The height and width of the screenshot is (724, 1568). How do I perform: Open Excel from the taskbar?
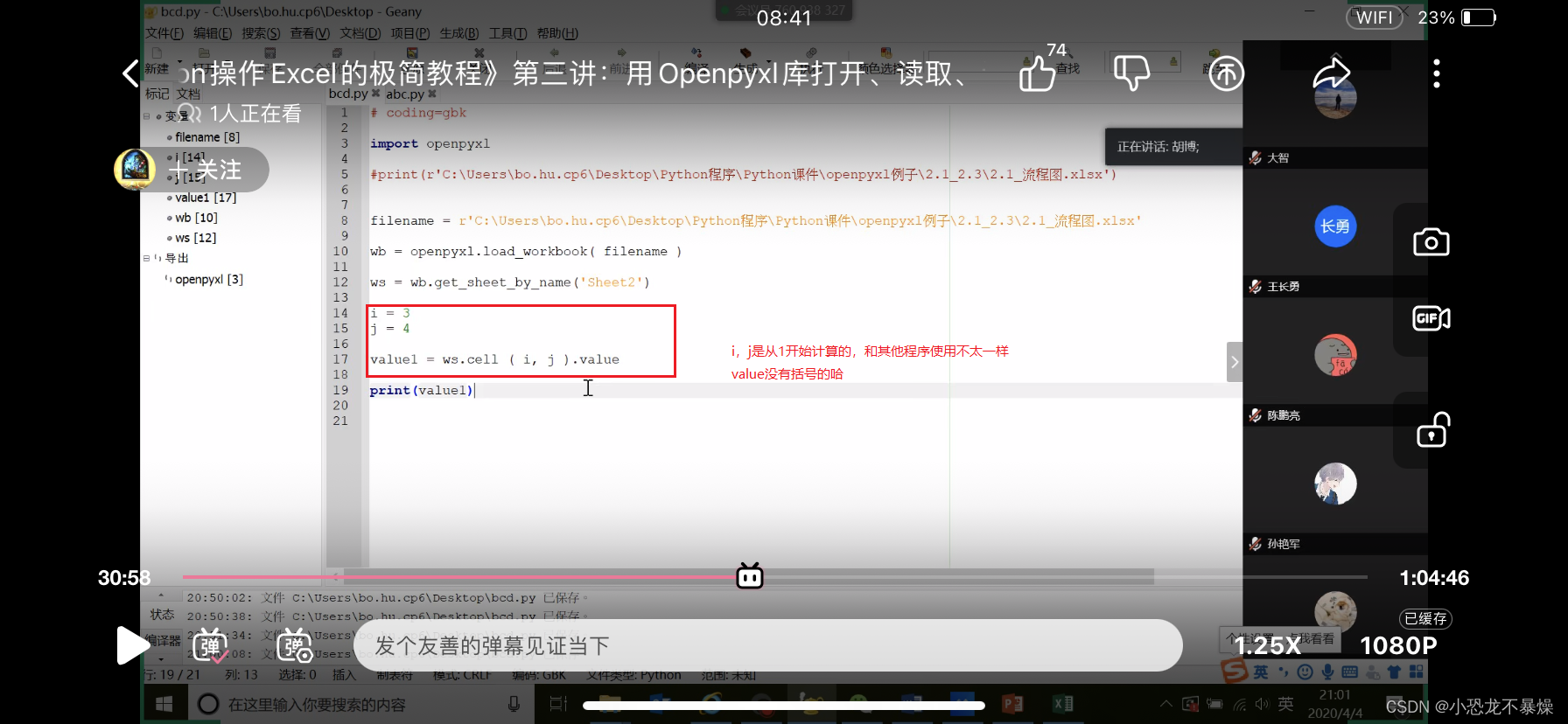pos(1063,704)
